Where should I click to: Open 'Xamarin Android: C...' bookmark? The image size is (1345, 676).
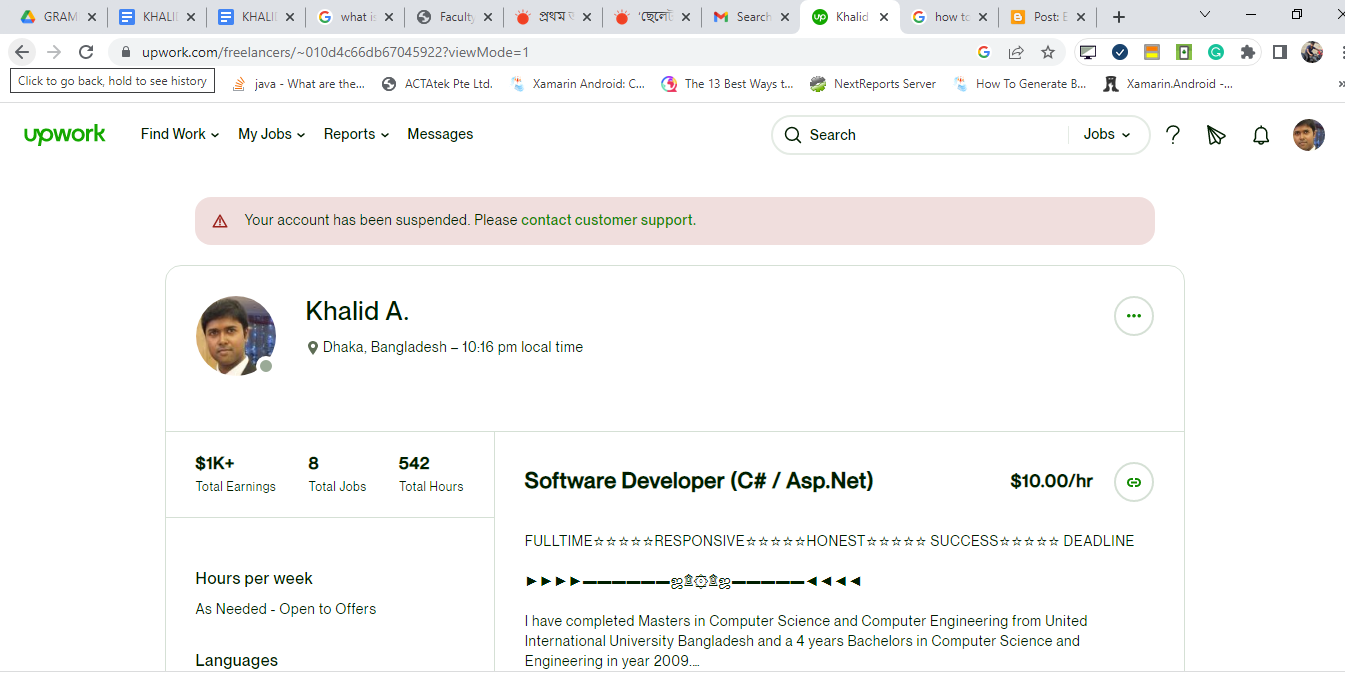[578, 84]
